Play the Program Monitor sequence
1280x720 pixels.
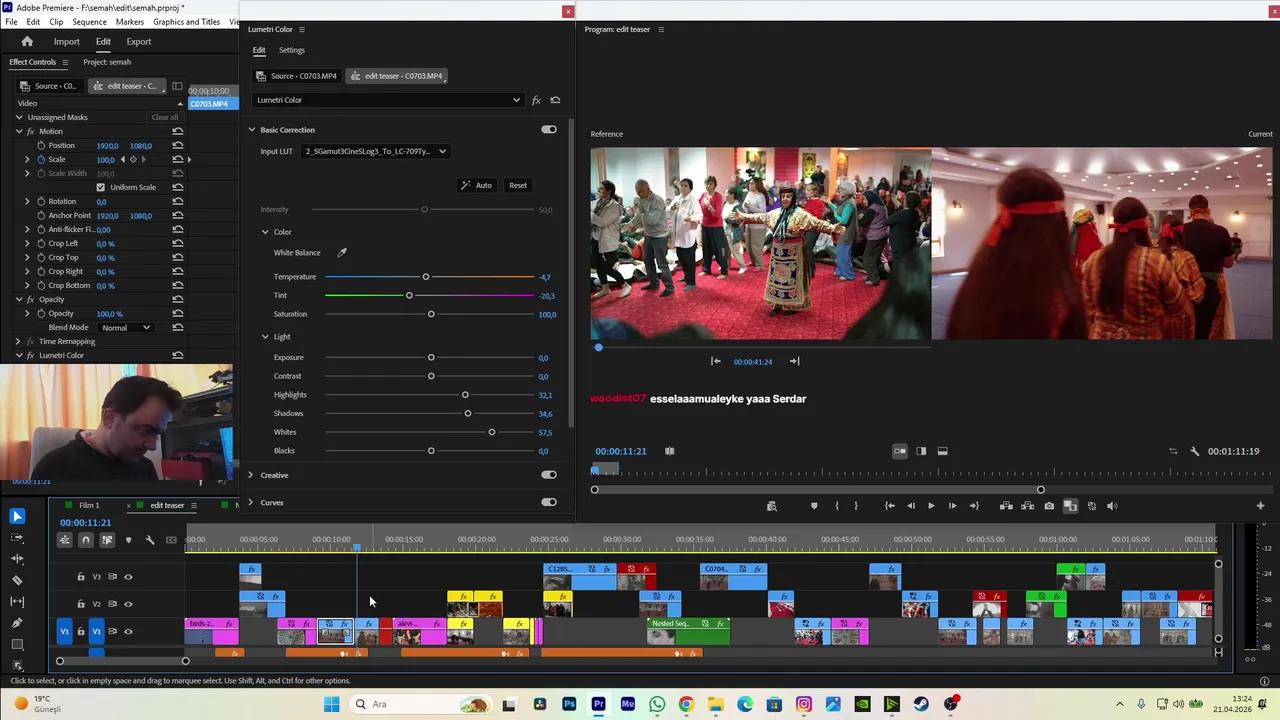[x=931, y=506]
